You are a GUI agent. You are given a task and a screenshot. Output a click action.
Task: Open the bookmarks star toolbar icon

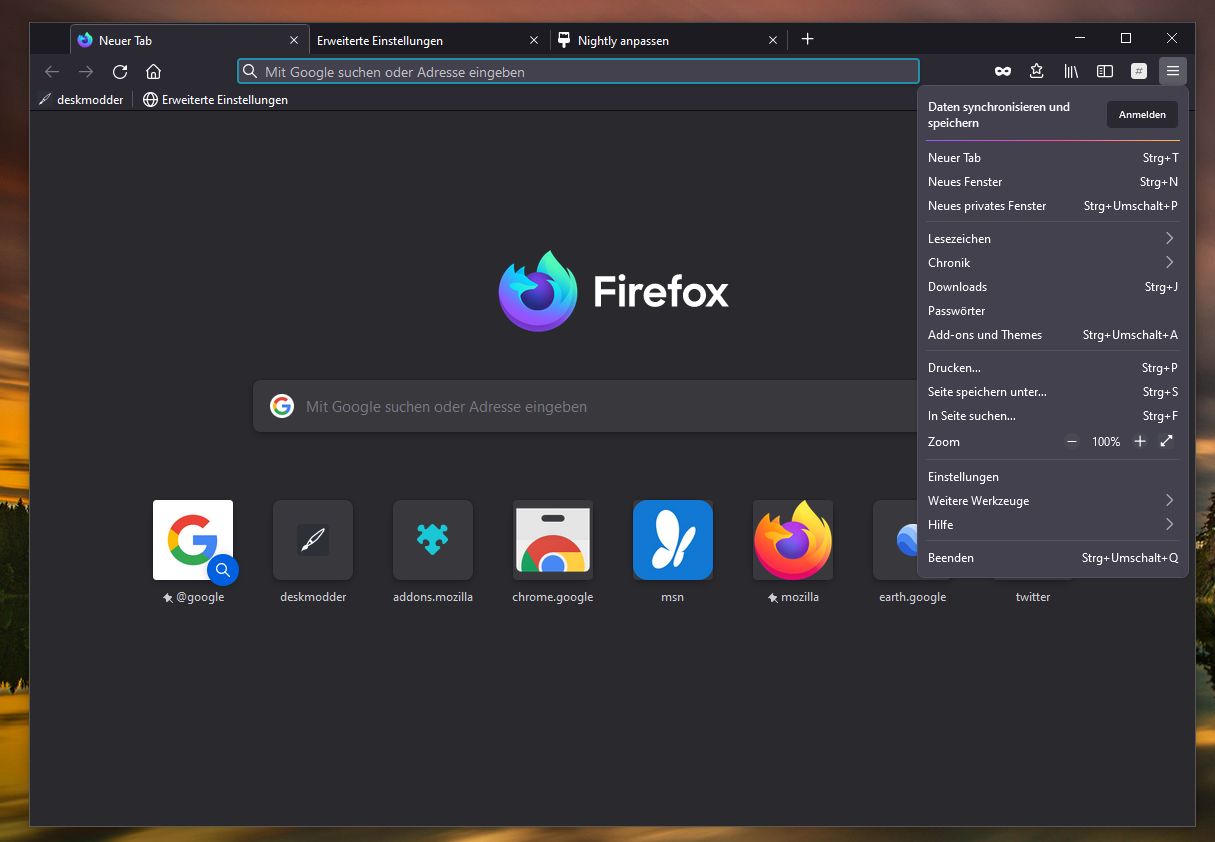(x=1036, y=71)
